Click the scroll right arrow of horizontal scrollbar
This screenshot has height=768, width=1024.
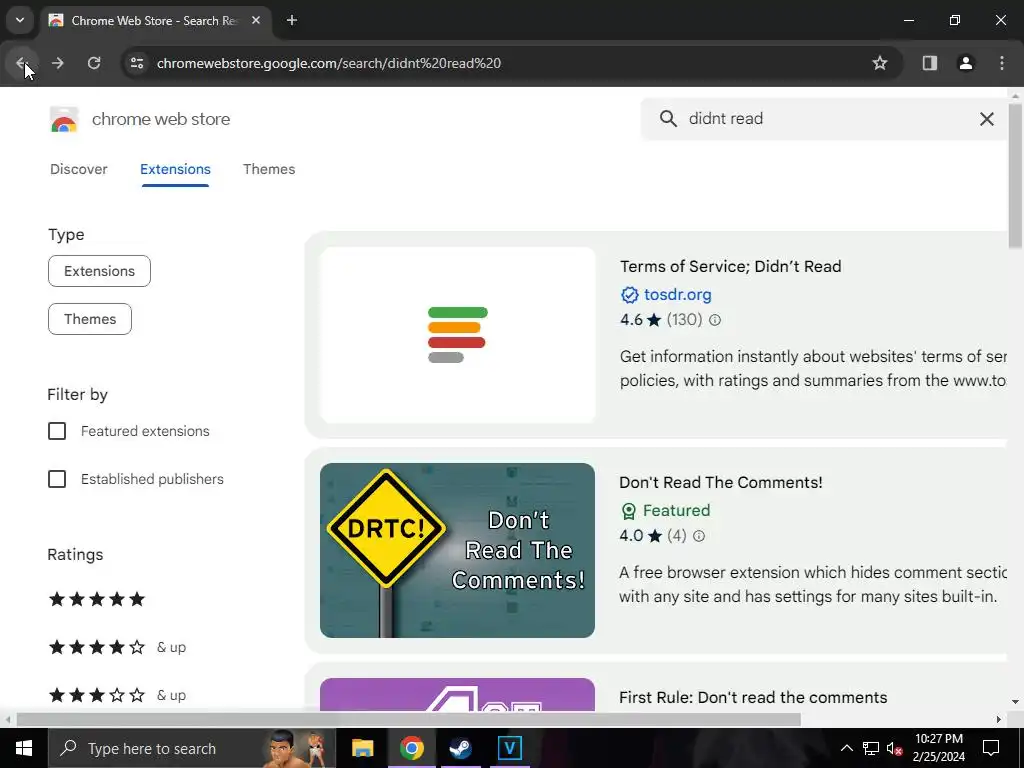[999, 719]
